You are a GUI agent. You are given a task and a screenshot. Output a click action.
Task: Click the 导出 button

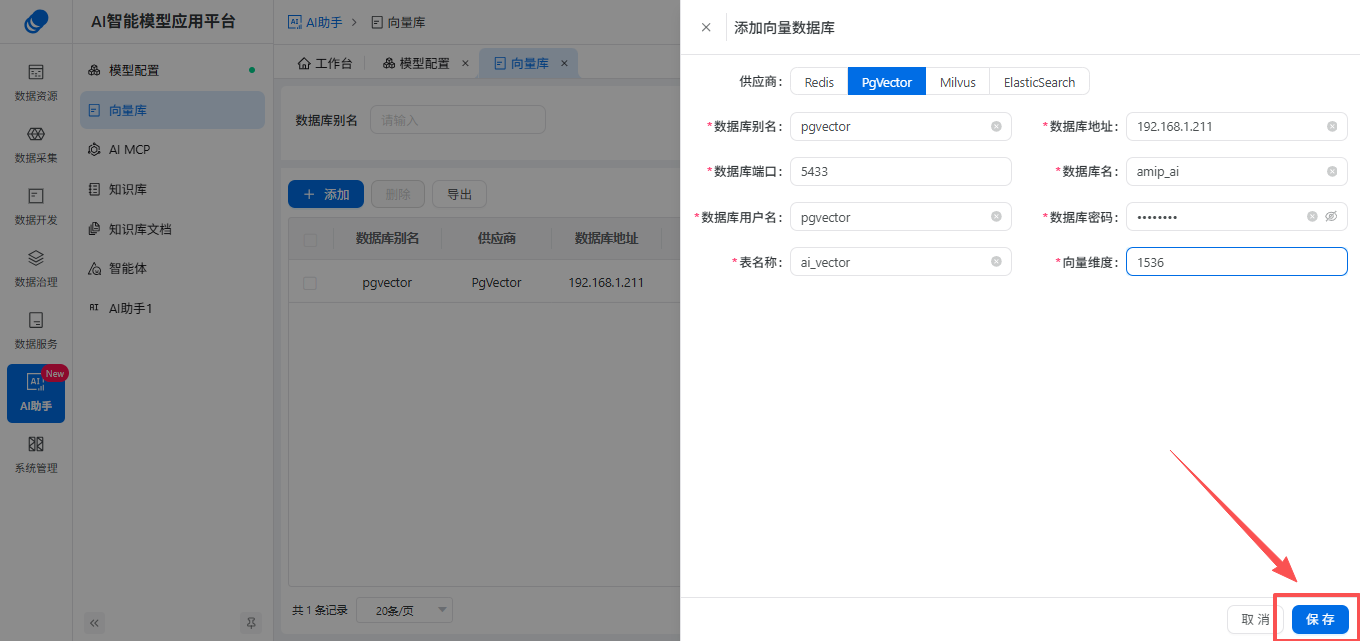pyautogui.click(x=459, y=194)
